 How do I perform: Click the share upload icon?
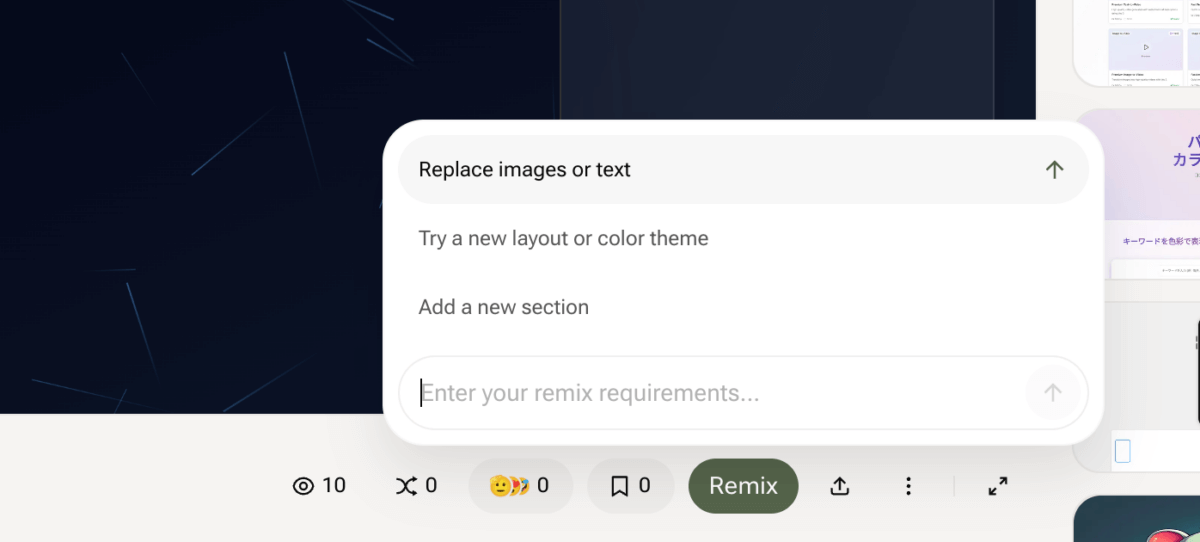840,486
